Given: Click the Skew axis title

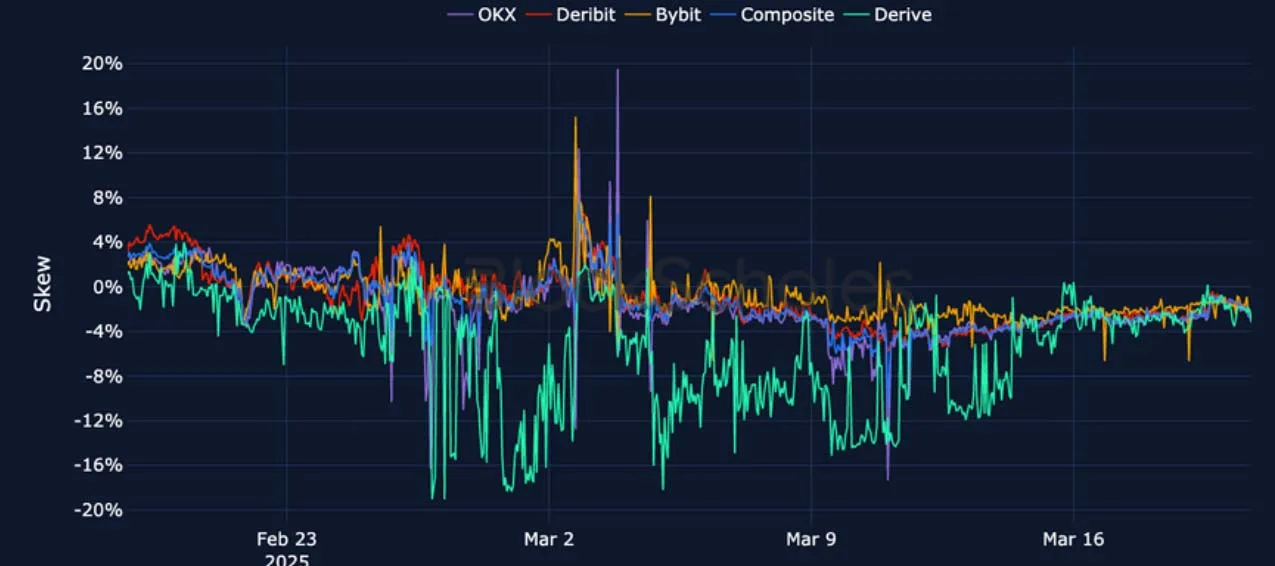Looking at the screenshot, I should coord(43,286).
